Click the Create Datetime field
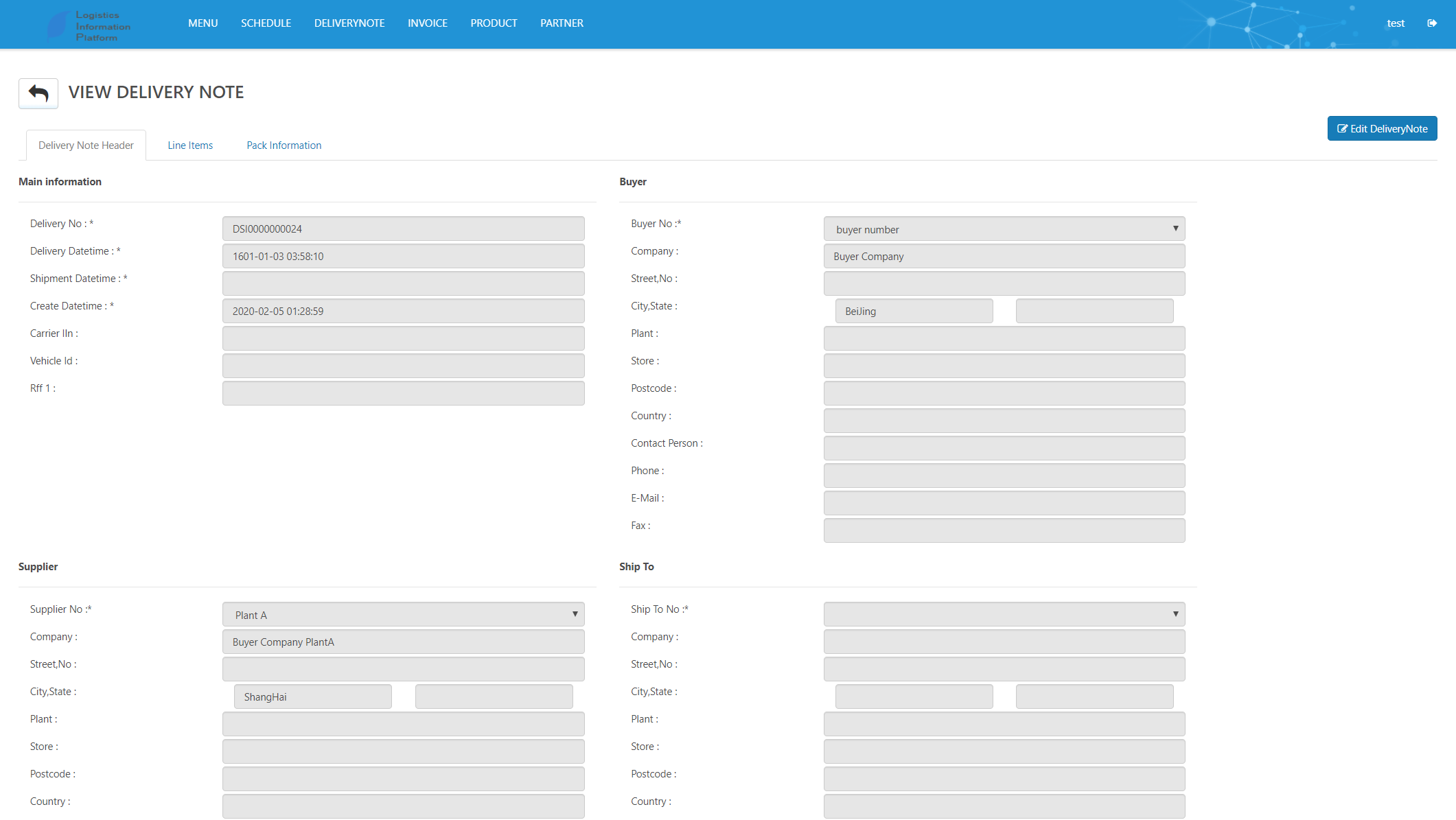The width and height of the screenshot is (1456, 820). (404, 312)
